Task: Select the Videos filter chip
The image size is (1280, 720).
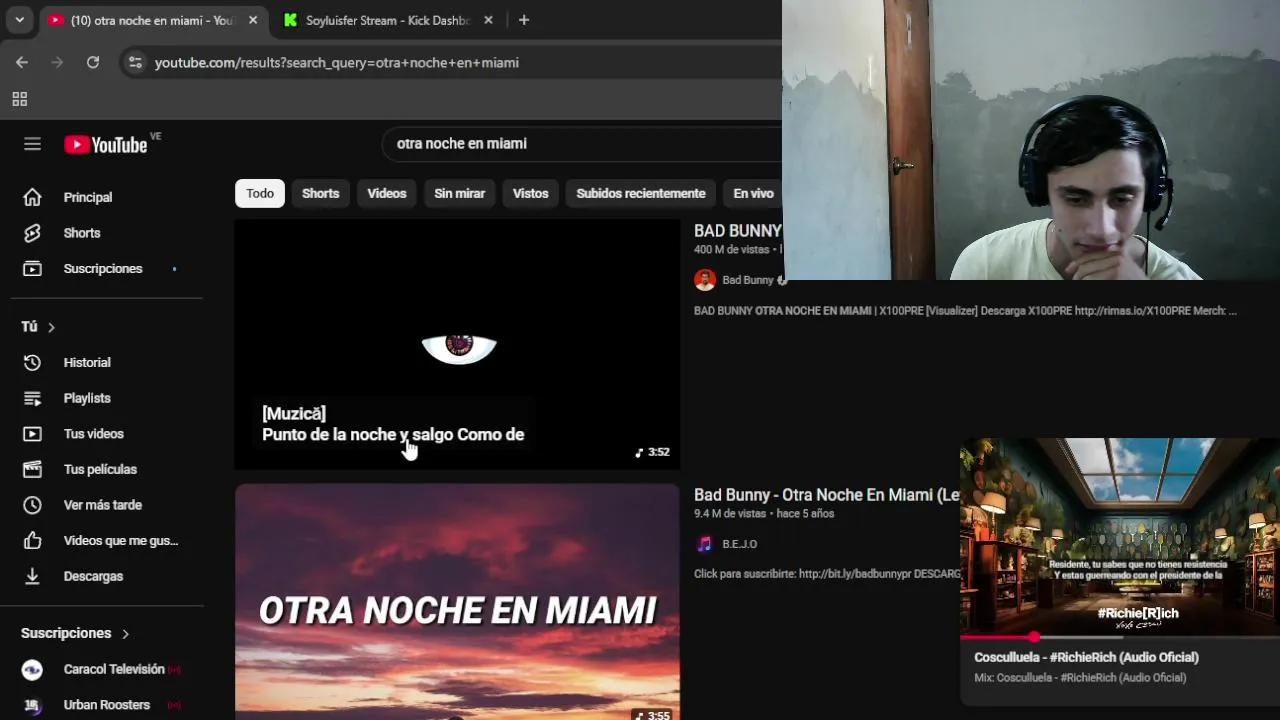Action: (x=387, y=193)
